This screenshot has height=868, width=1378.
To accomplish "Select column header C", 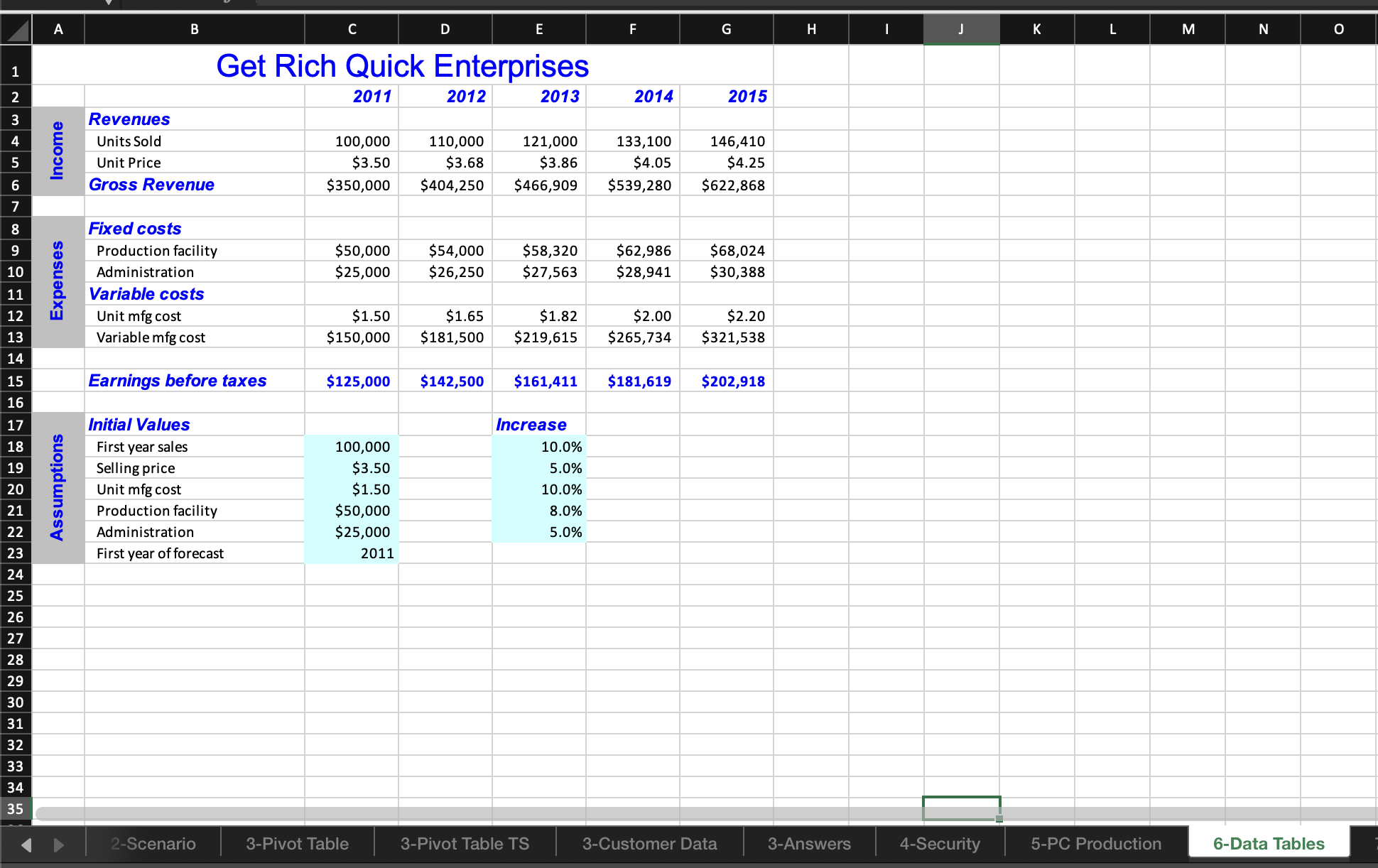I will (x=351, y=29).
